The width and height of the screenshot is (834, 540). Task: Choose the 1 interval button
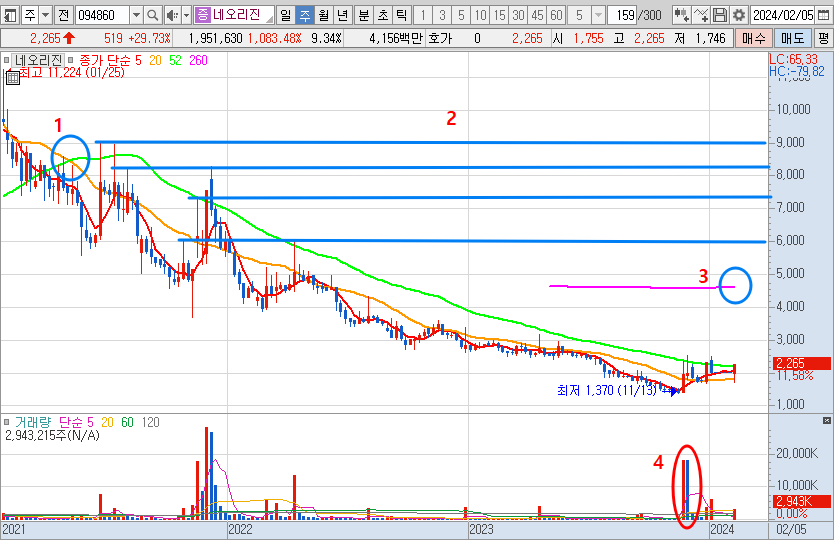423,15
